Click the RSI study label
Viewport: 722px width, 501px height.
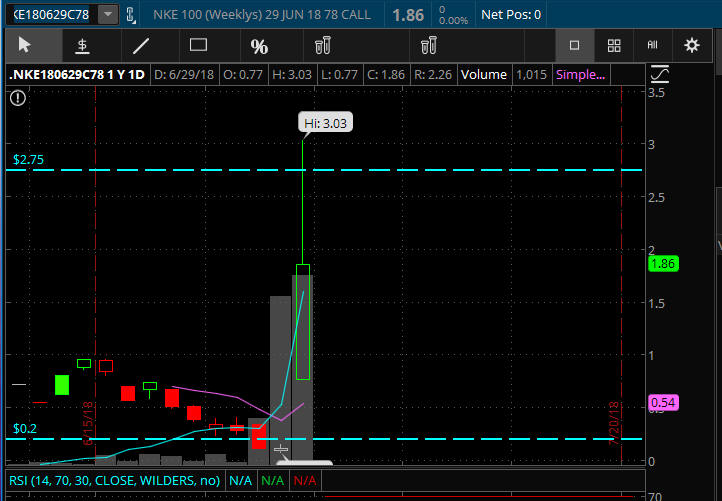[112, 481]
